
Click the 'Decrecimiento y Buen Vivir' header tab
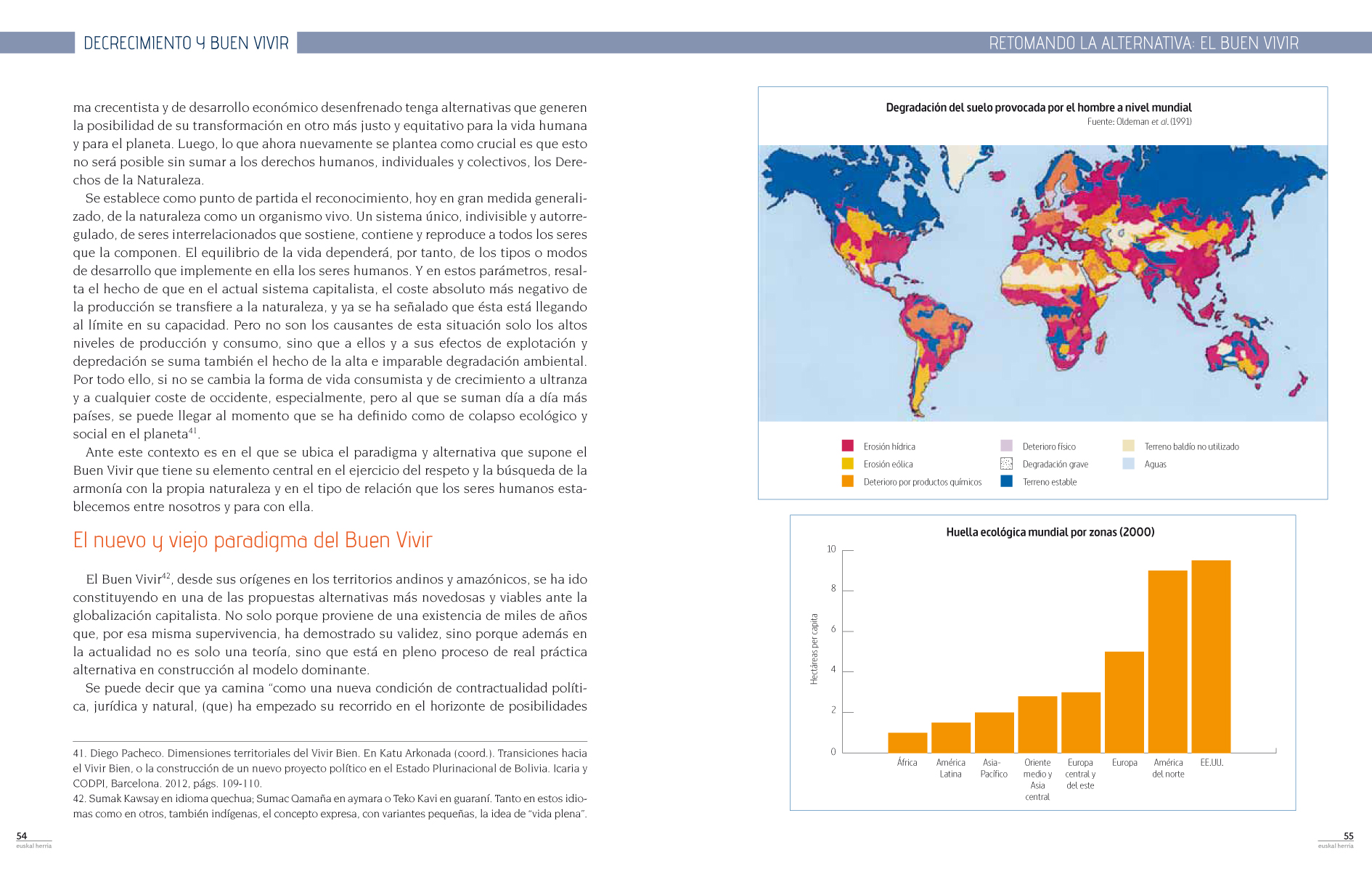(x=186, y=43)
